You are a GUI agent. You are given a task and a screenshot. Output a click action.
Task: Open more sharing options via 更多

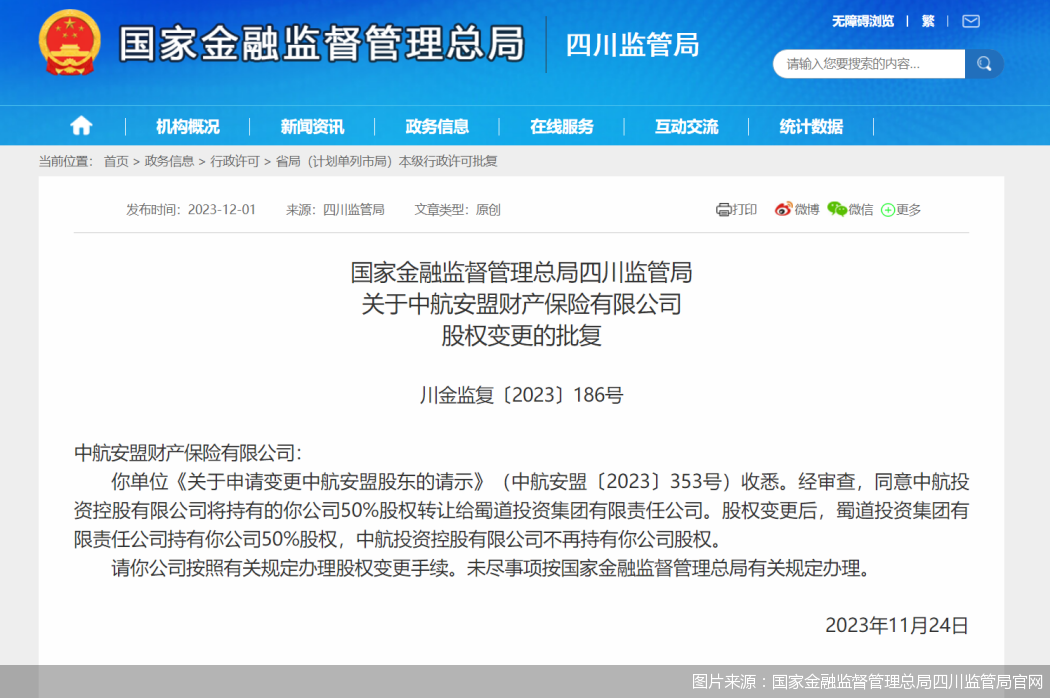[x=898, y=210]
